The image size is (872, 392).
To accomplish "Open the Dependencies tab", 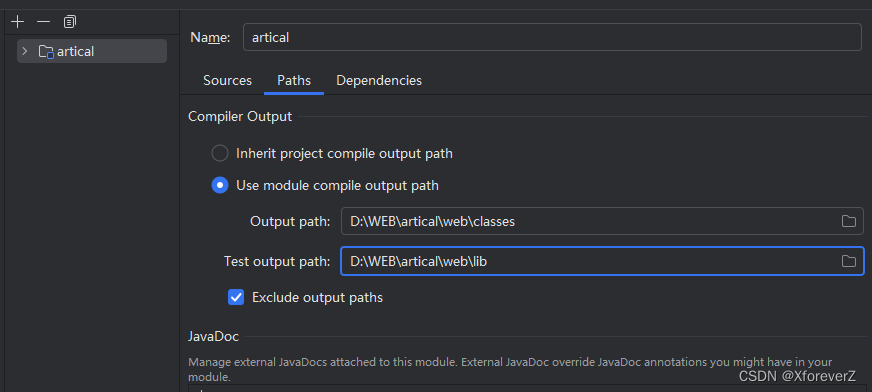I will tap(379, 81).
